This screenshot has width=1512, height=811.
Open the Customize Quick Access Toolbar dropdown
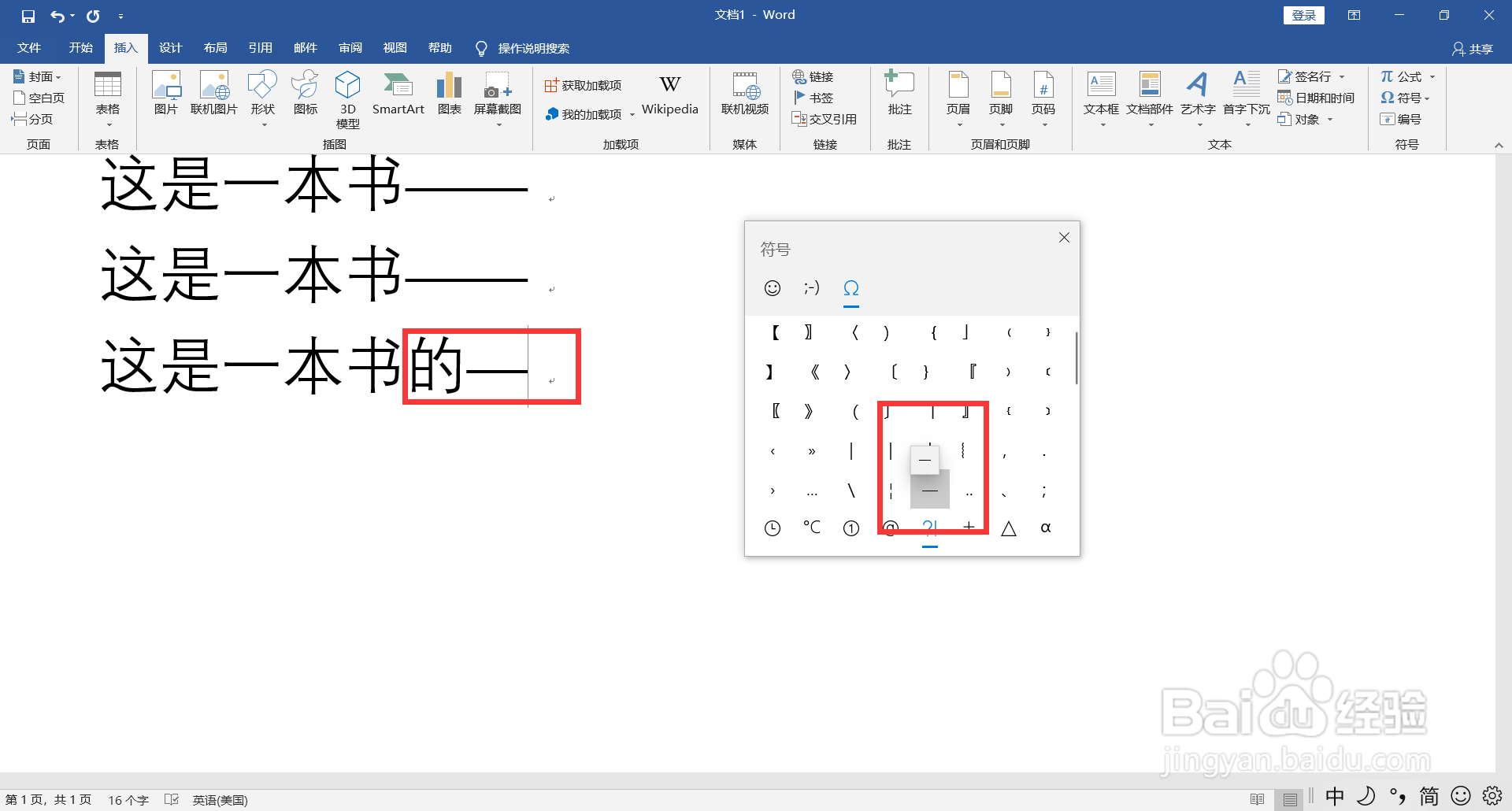[x=120, y=16]
